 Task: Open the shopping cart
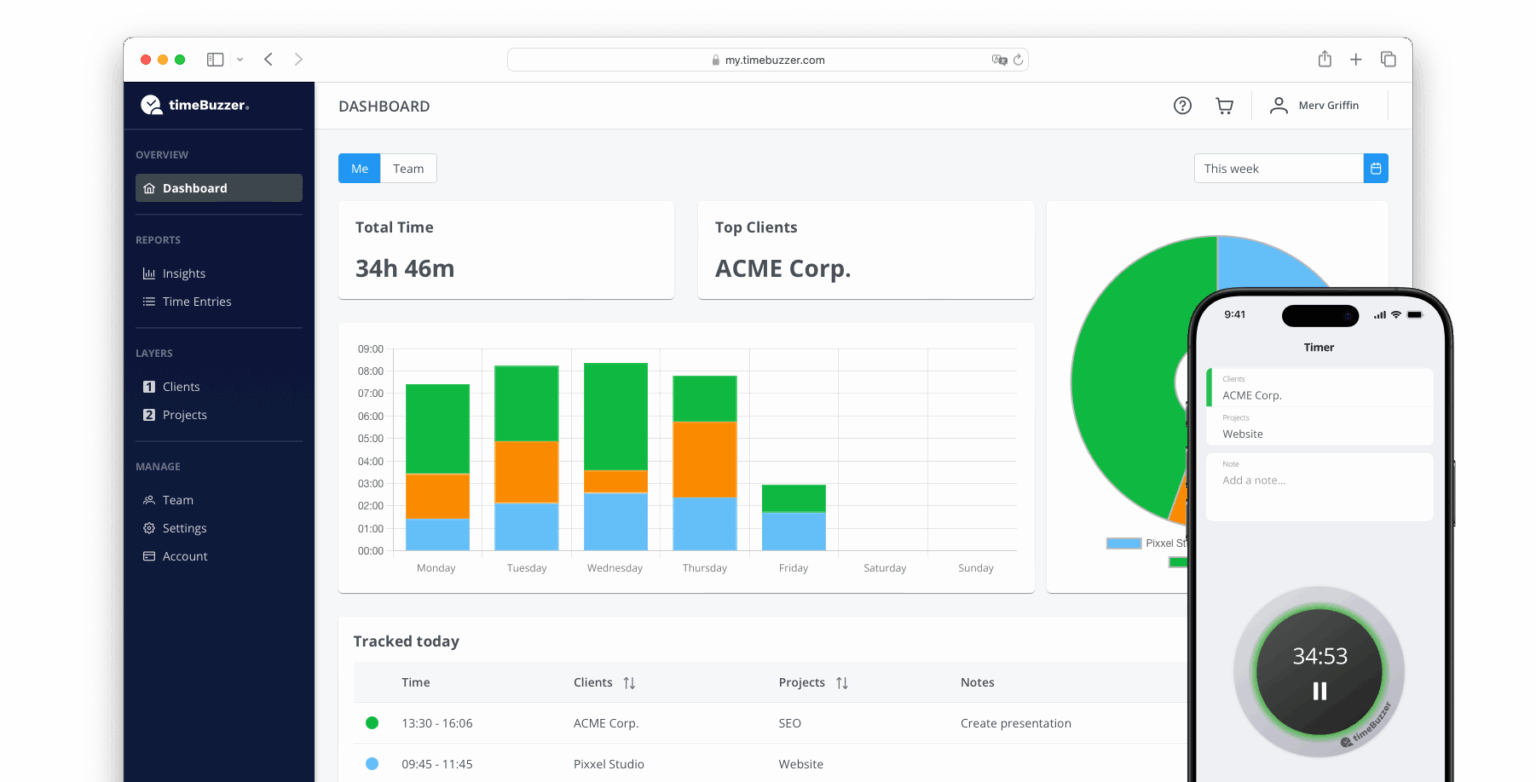point(1224,105)
